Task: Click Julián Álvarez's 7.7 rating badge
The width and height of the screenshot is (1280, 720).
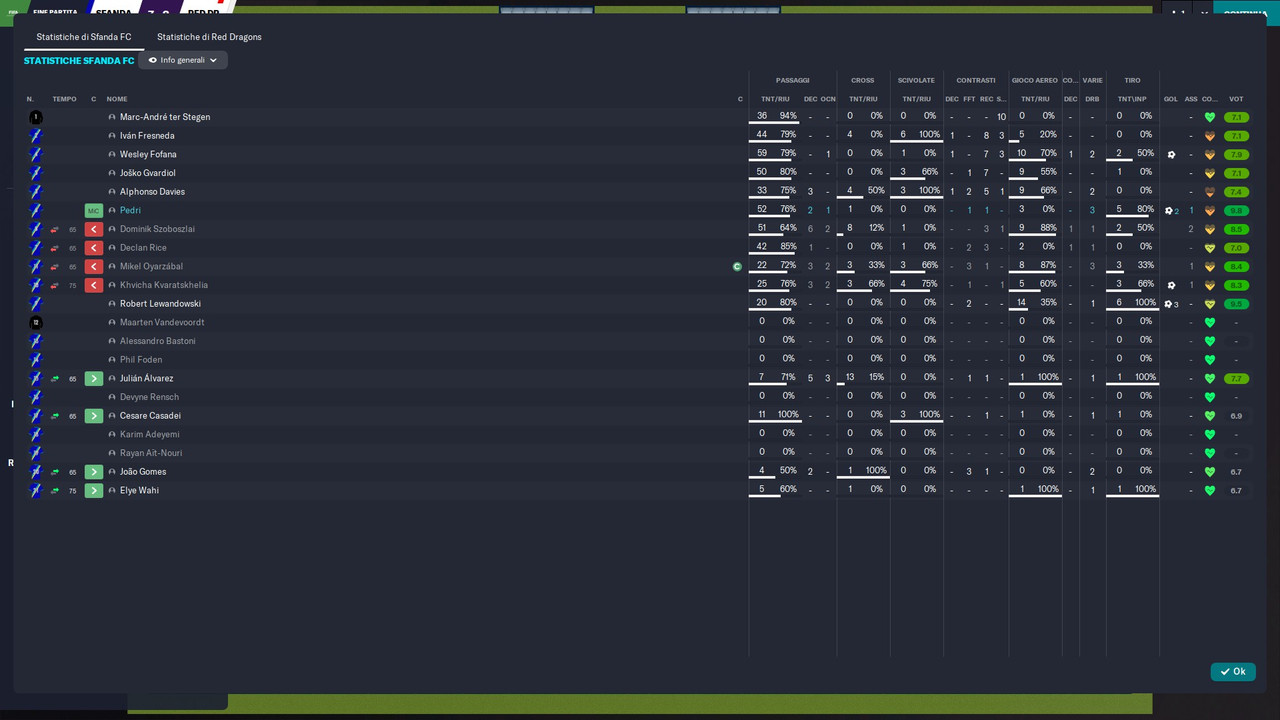Action: click(1236, 379)
